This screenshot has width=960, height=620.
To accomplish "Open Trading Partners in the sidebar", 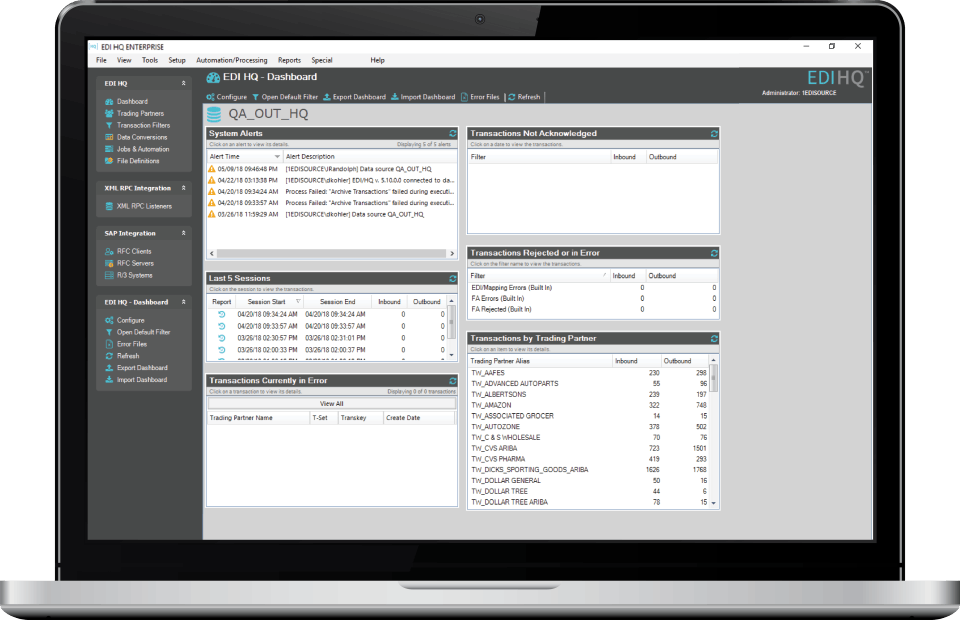I will 134,113.
